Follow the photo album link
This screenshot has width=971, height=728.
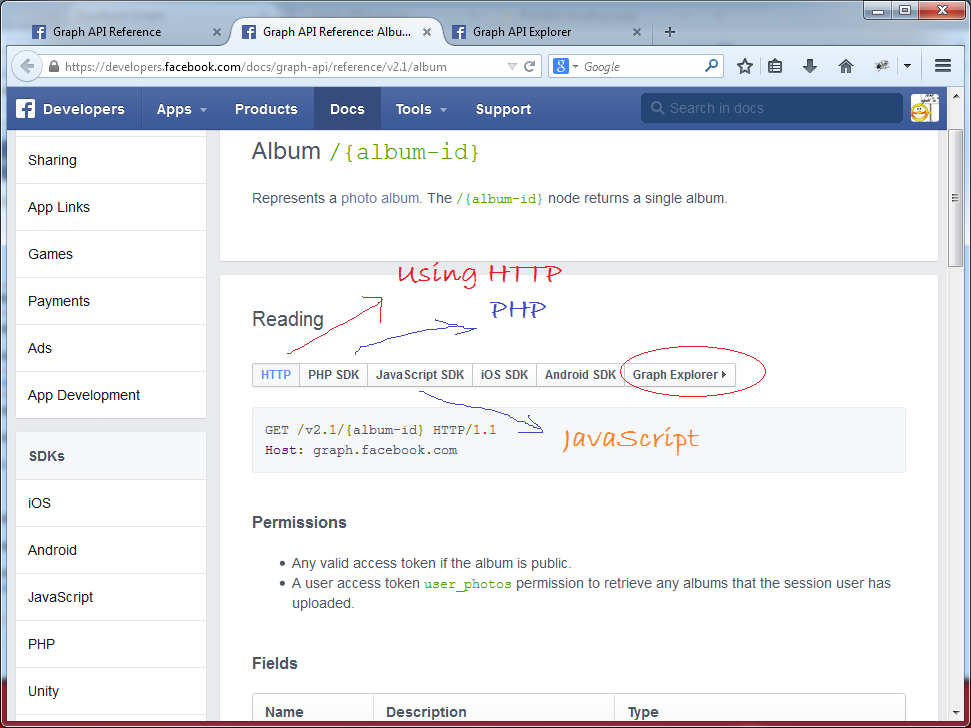point(380,199)
